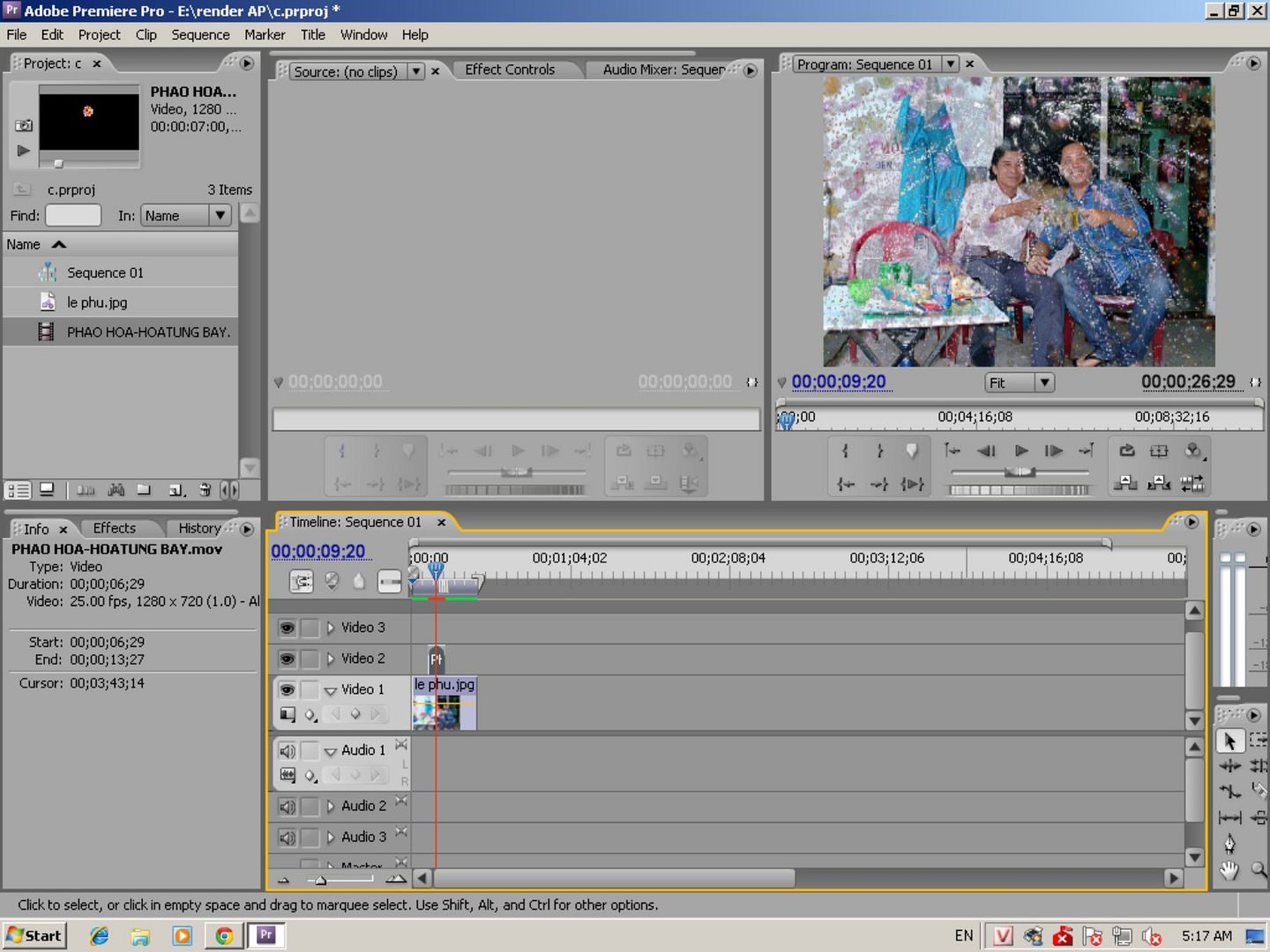The image size is (1270, 952).
Task: Switch Project panel to List view
Action: point(19,490)
